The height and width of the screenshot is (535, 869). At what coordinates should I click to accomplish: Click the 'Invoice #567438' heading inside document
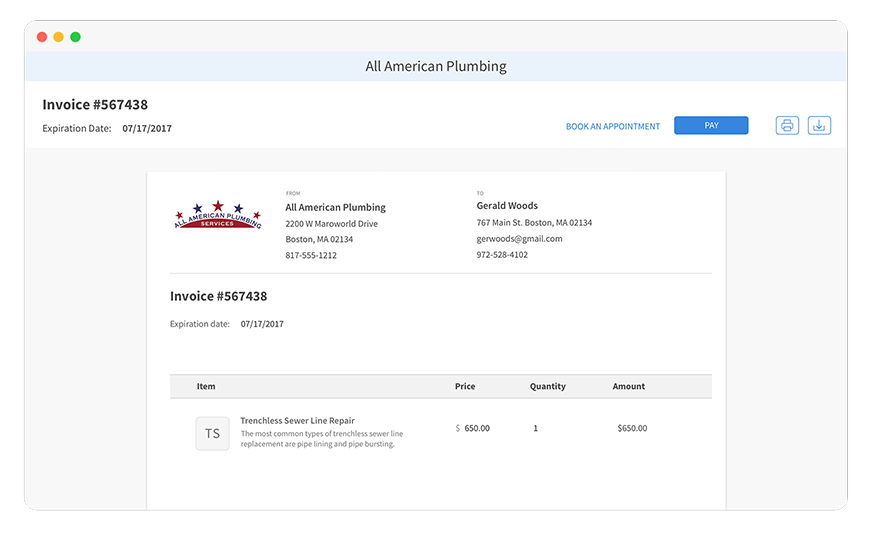(218, 297)
